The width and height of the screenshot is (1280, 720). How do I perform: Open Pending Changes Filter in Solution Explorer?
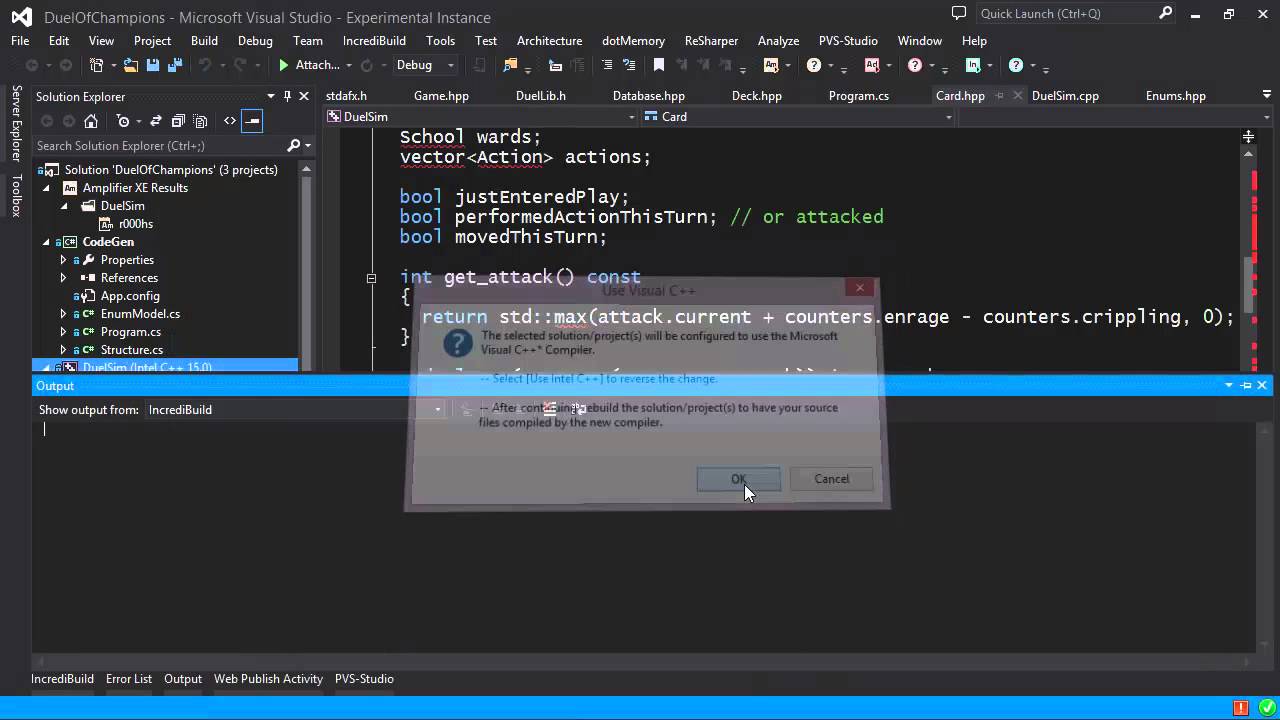point(123,121)
